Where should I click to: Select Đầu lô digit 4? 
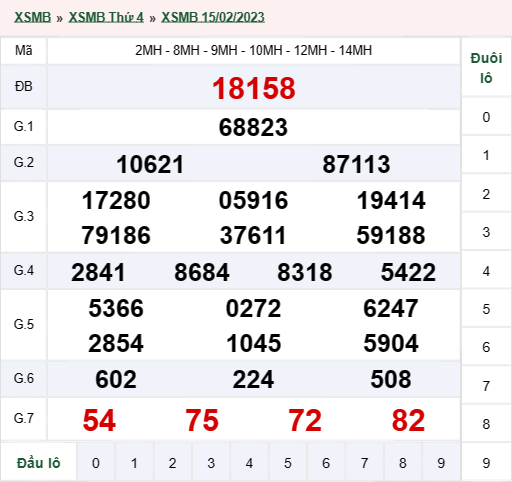(249, 463)
